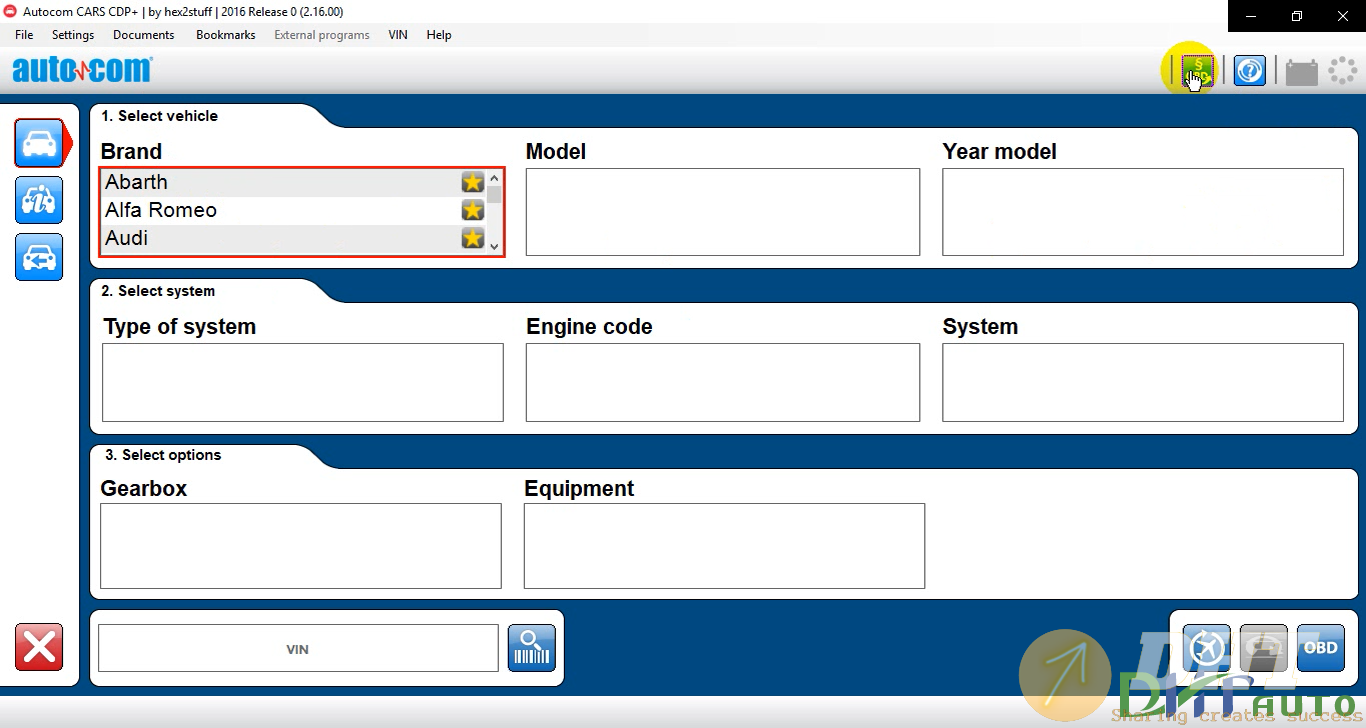Open the File menu

(x=24, y=35)
